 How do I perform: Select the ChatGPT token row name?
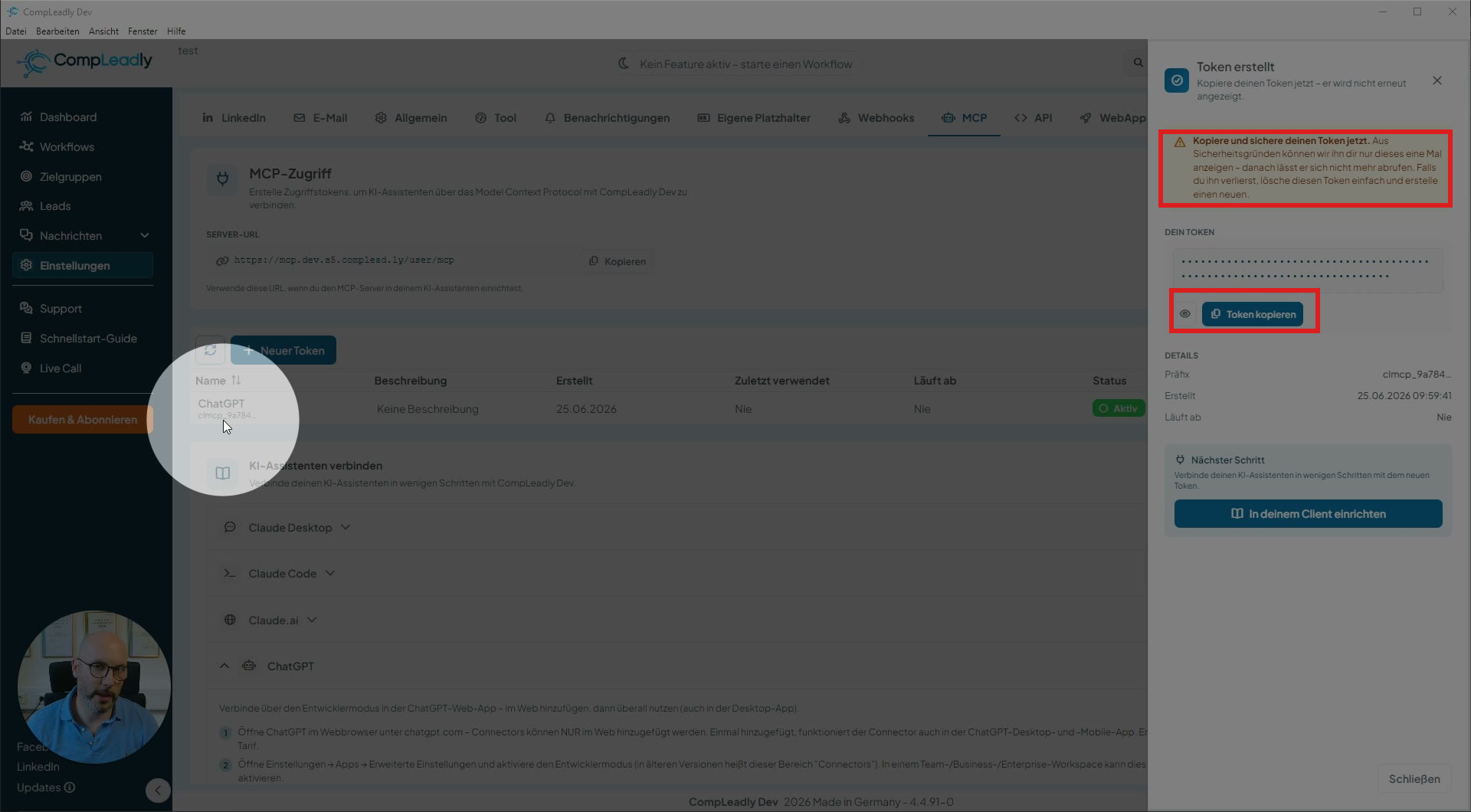[221, 404]
